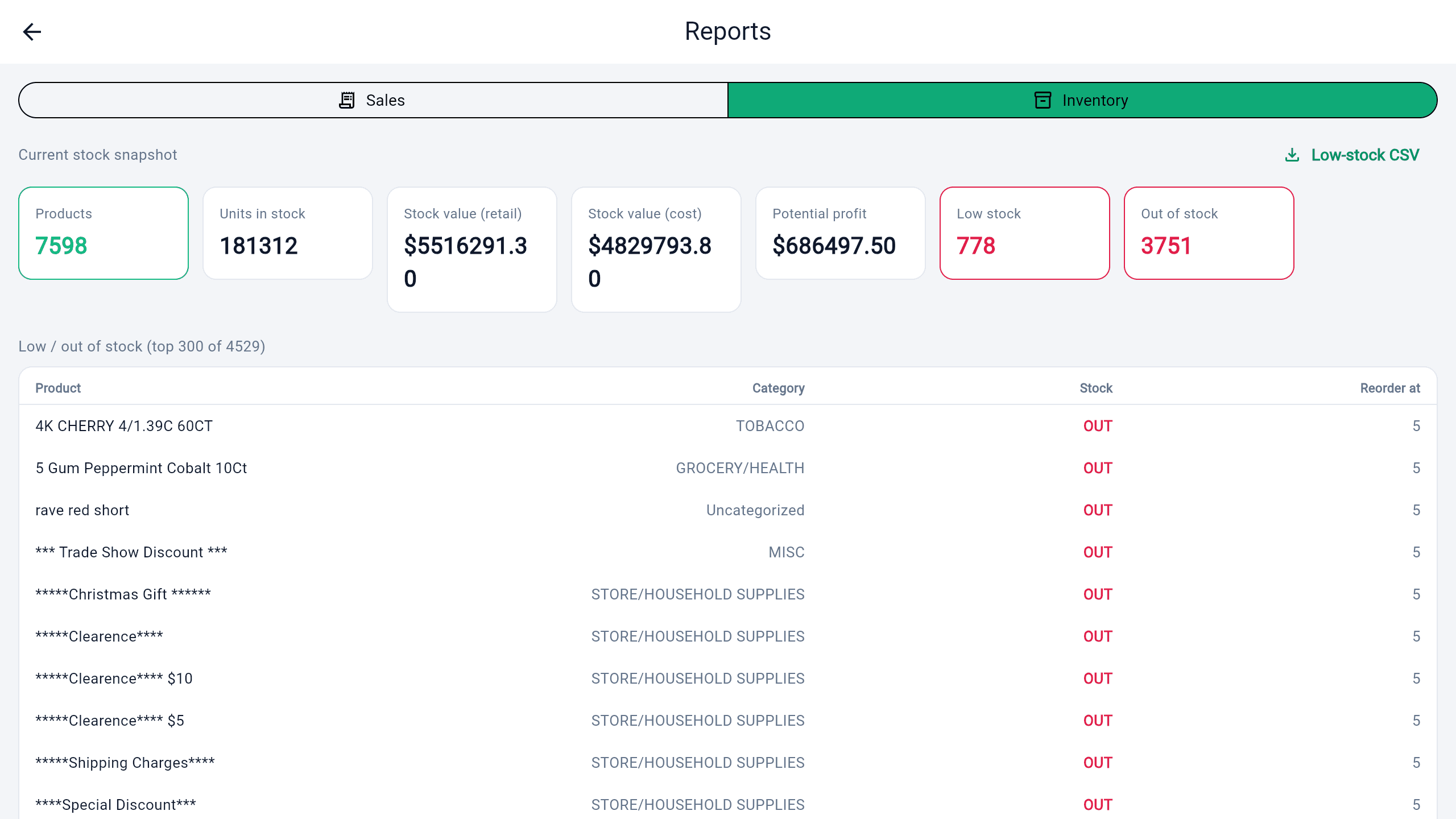Open the Out of stock 3751 card
The height and width of the screenshot is (819, 1456).
pyautogui.click(x=1209, y=233)
